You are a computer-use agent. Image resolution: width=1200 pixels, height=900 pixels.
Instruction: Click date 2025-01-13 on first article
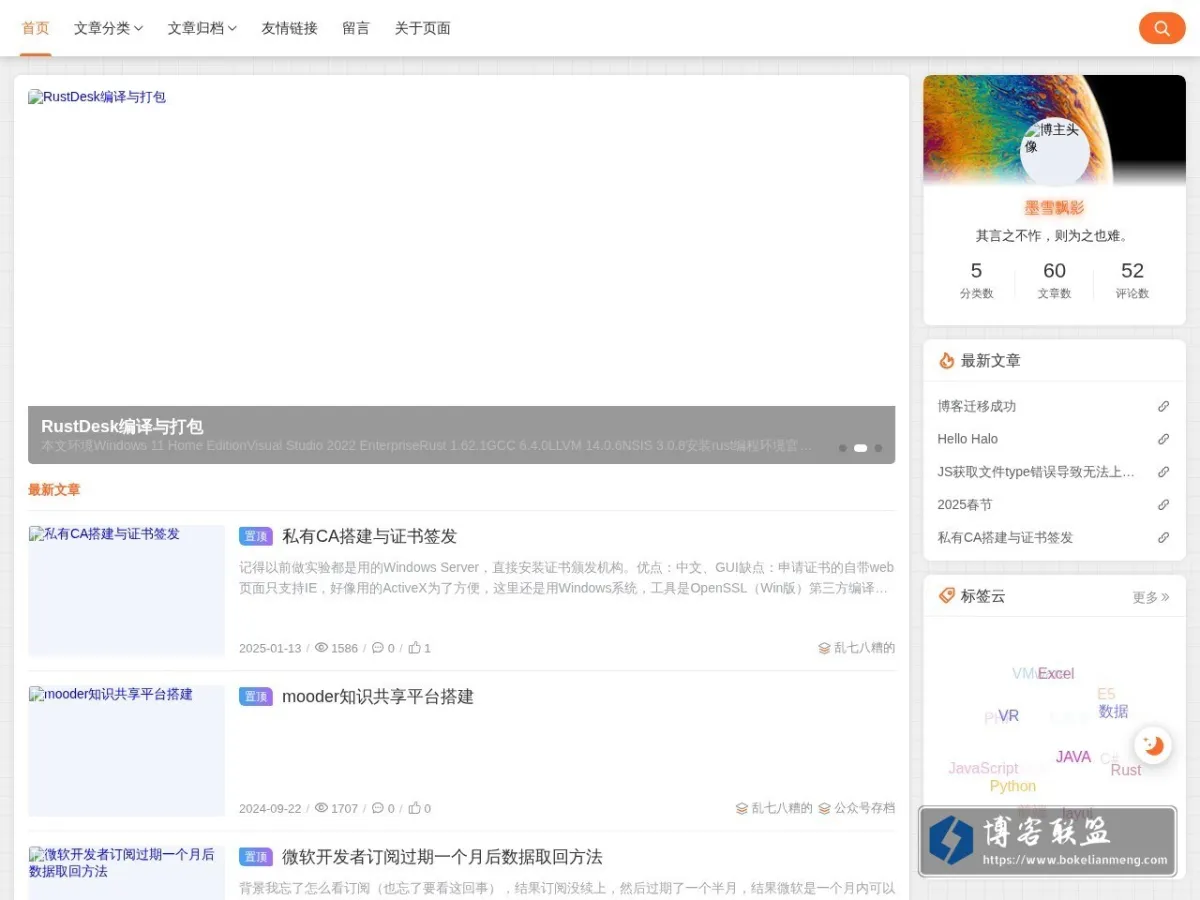click(x=270, y=648)
